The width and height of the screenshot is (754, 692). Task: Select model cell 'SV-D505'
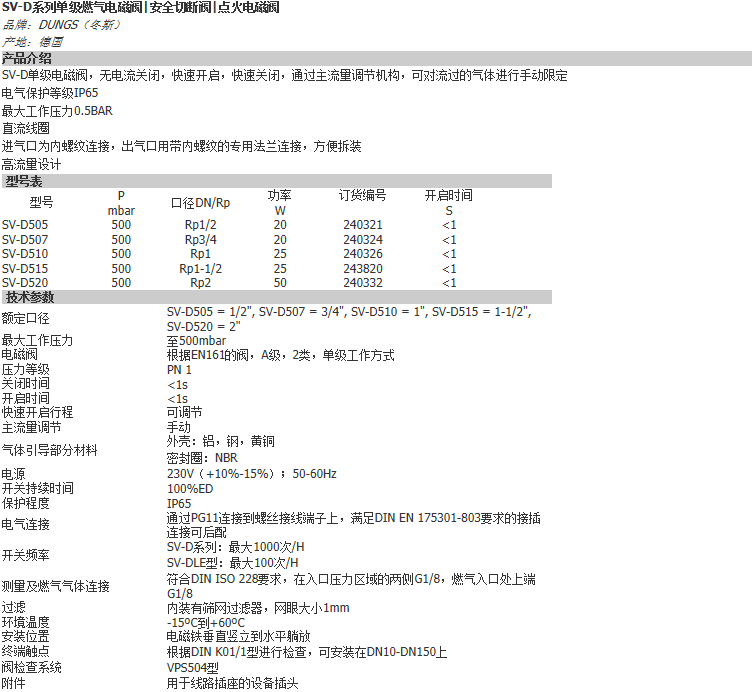pos(25,225)
